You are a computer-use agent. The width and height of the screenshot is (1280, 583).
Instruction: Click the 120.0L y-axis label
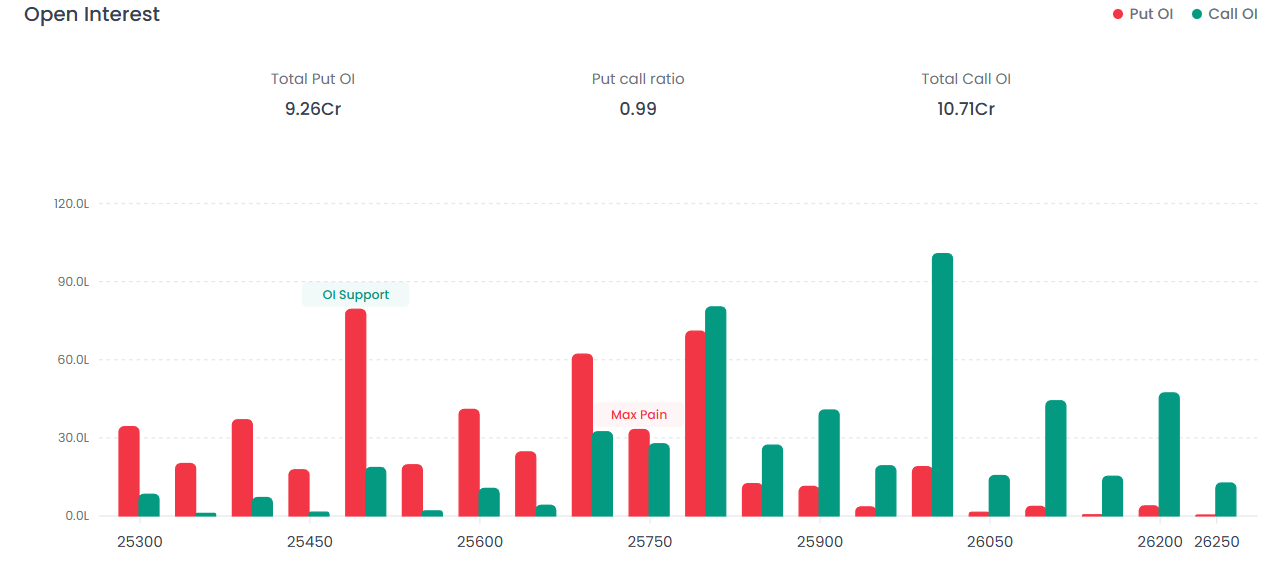tap(72, 204)
